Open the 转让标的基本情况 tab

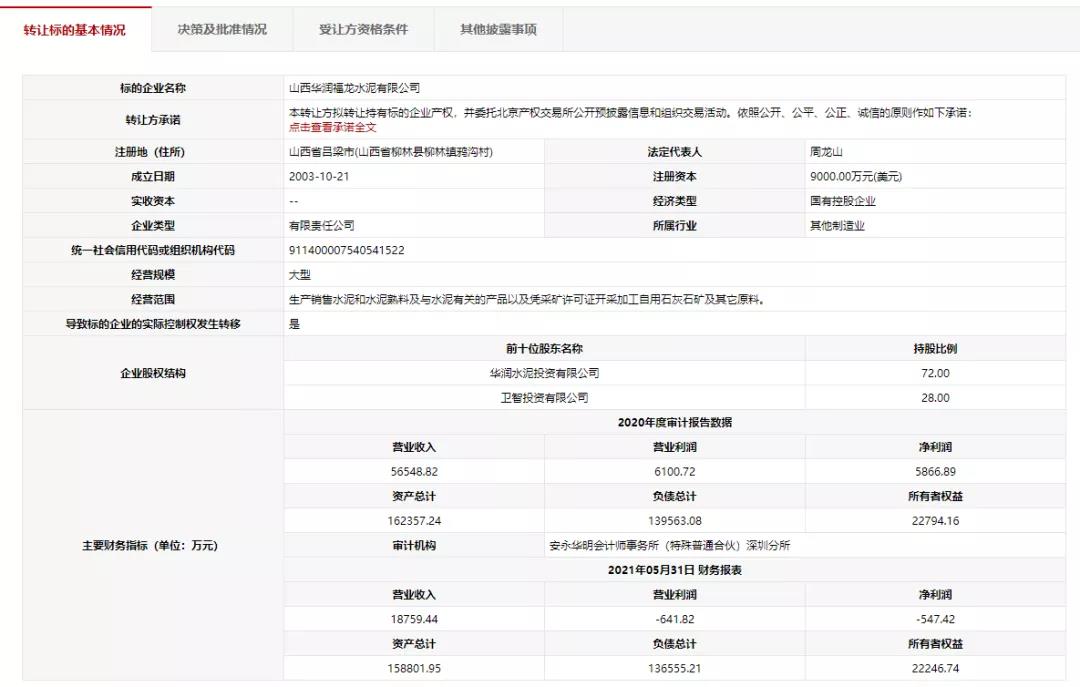75,30
